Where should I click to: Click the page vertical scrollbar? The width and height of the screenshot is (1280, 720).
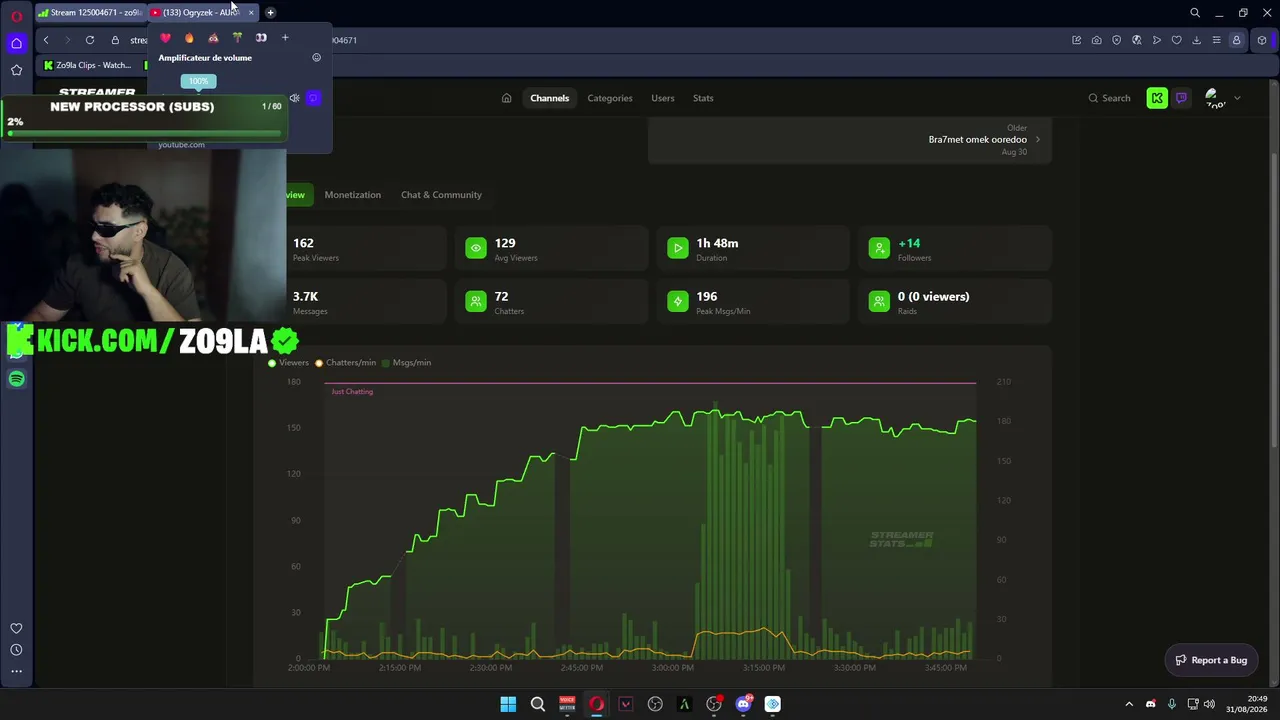click(1274, 300)
